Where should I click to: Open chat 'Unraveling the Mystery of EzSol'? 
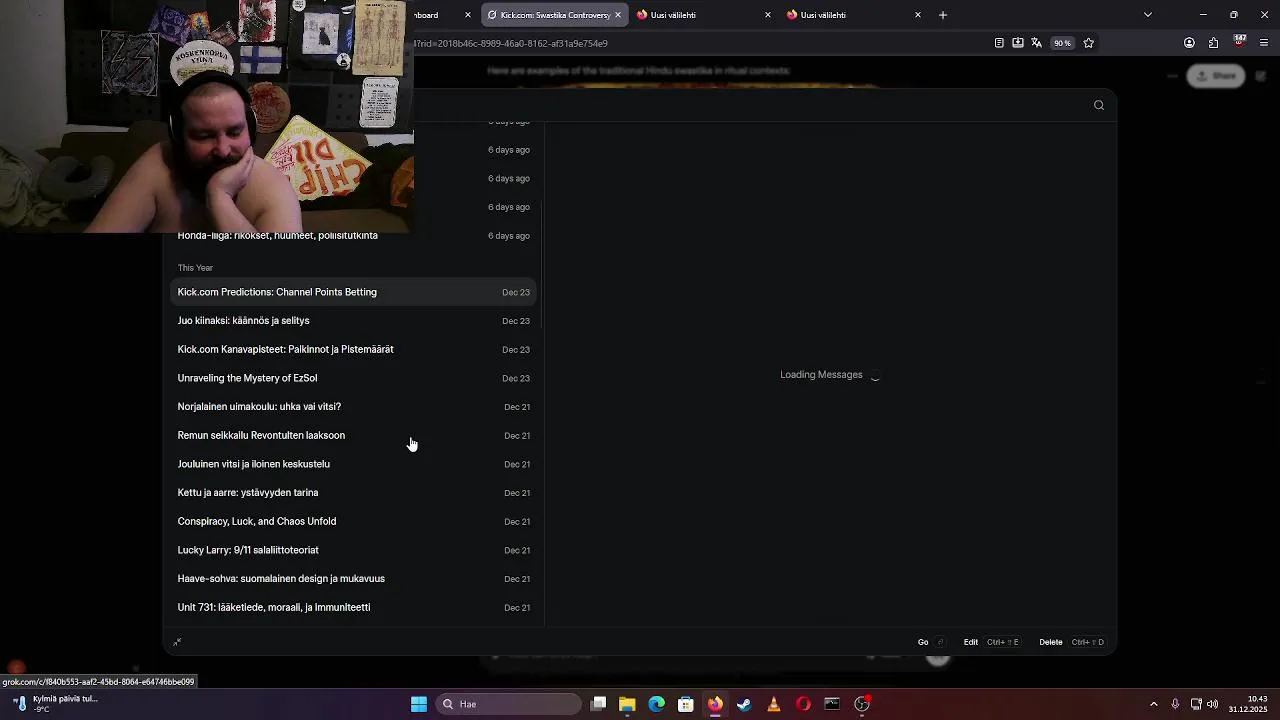pyautogui.click(x=354, y=378)
